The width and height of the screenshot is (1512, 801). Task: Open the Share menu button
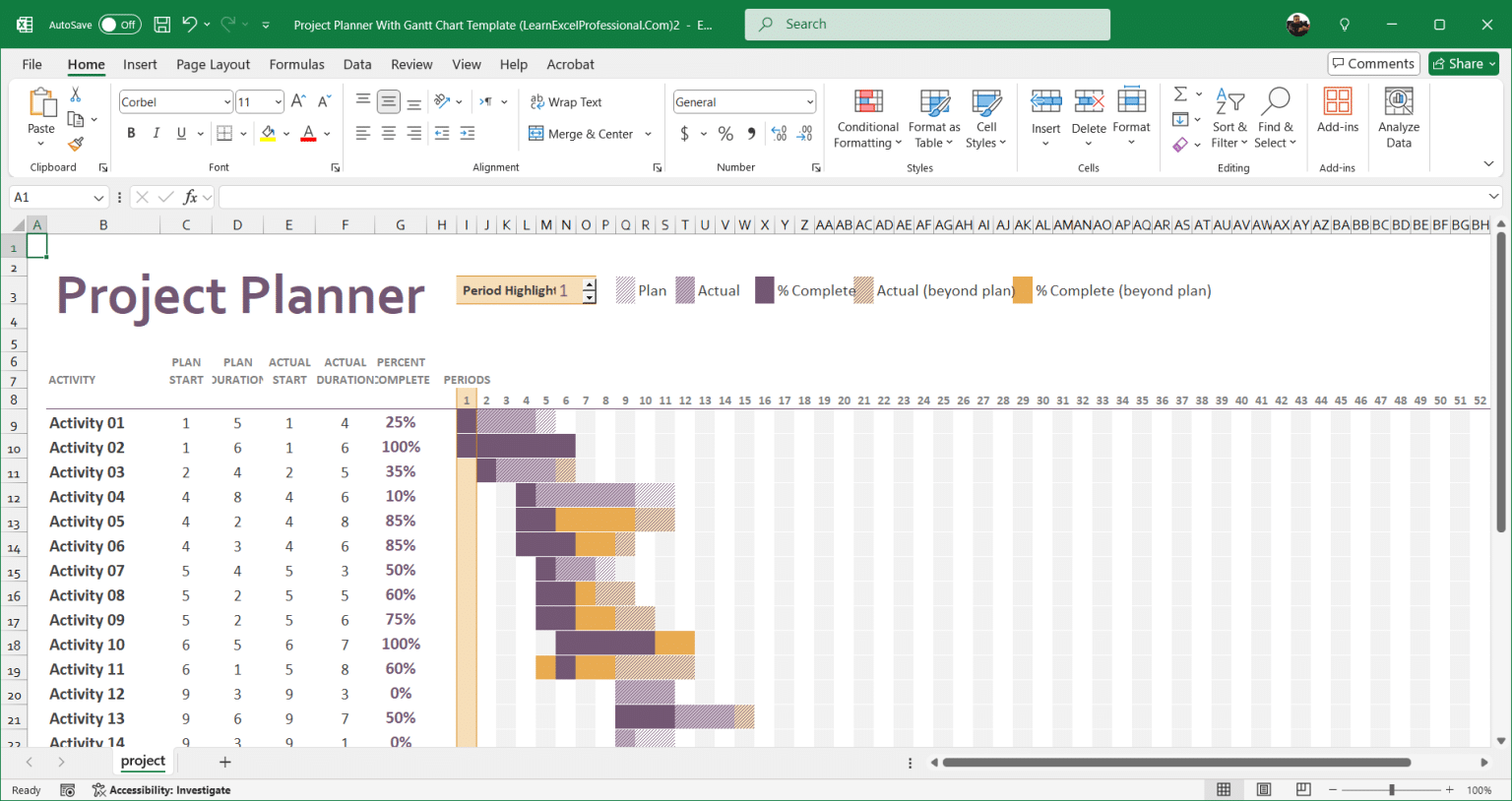[x=1463, y=63]
